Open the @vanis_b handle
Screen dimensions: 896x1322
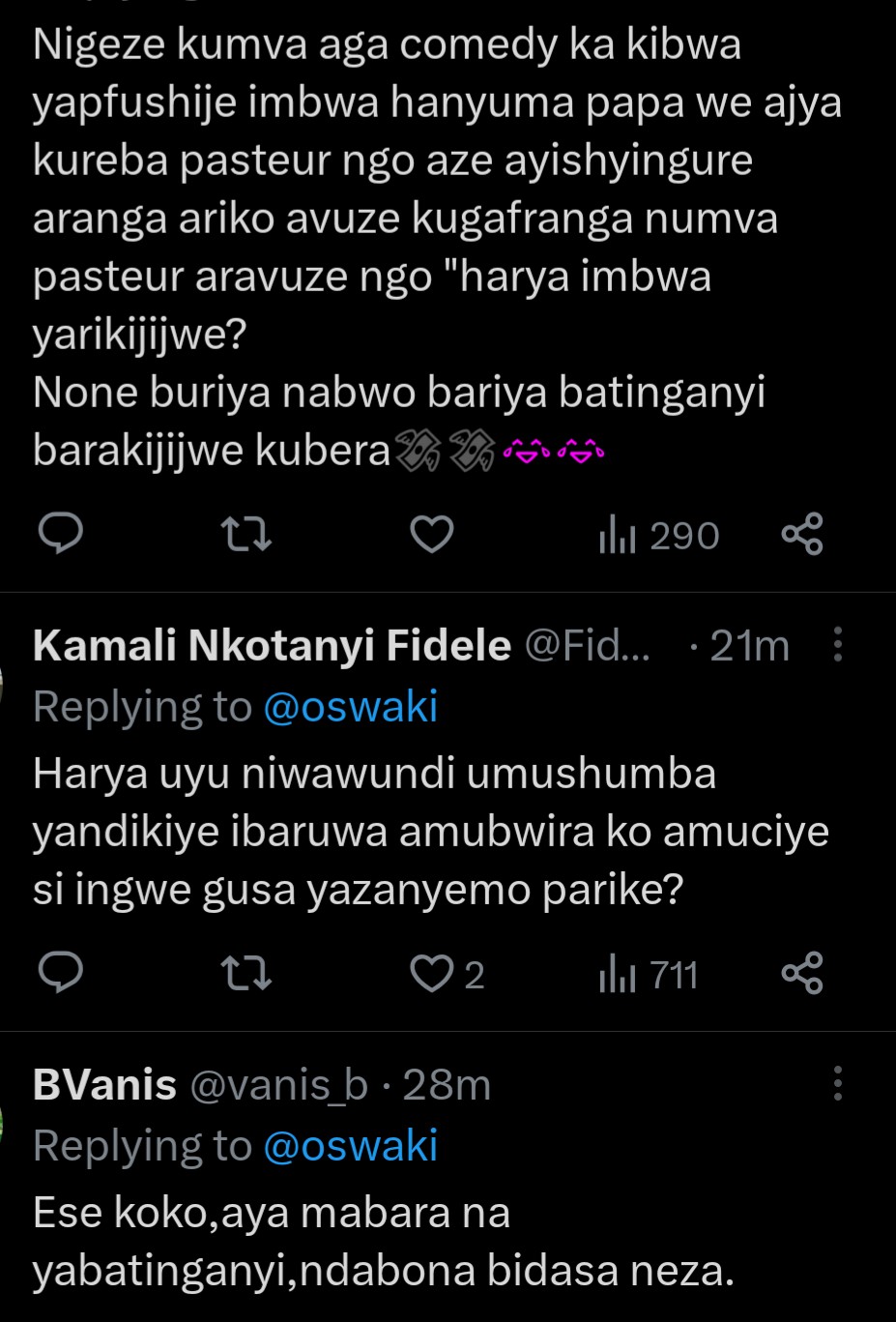279,1085
